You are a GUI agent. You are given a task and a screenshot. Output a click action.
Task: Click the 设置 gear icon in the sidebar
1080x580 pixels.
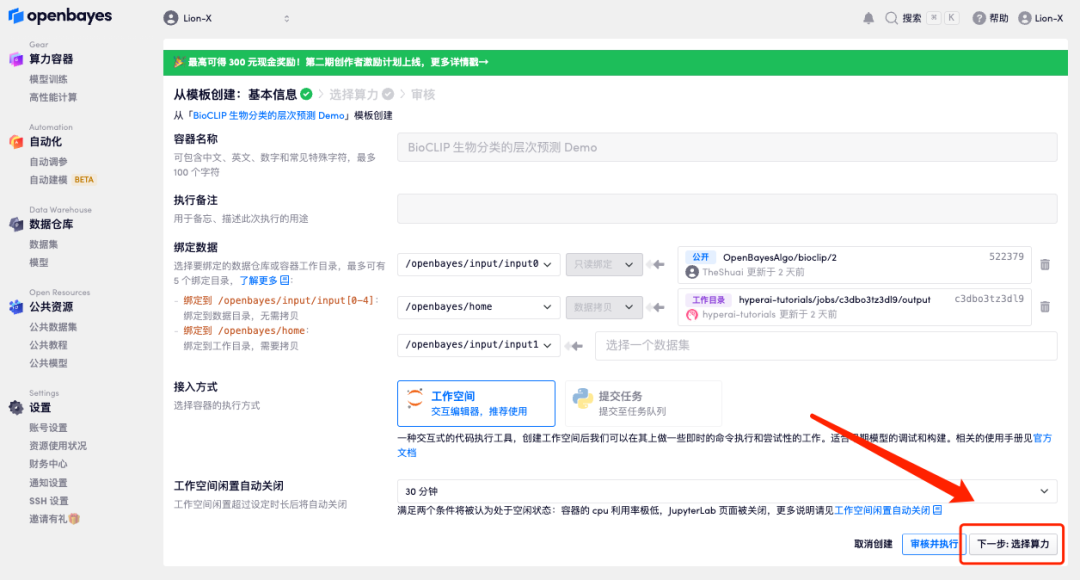pyautogui.click(x=15, y=407)
